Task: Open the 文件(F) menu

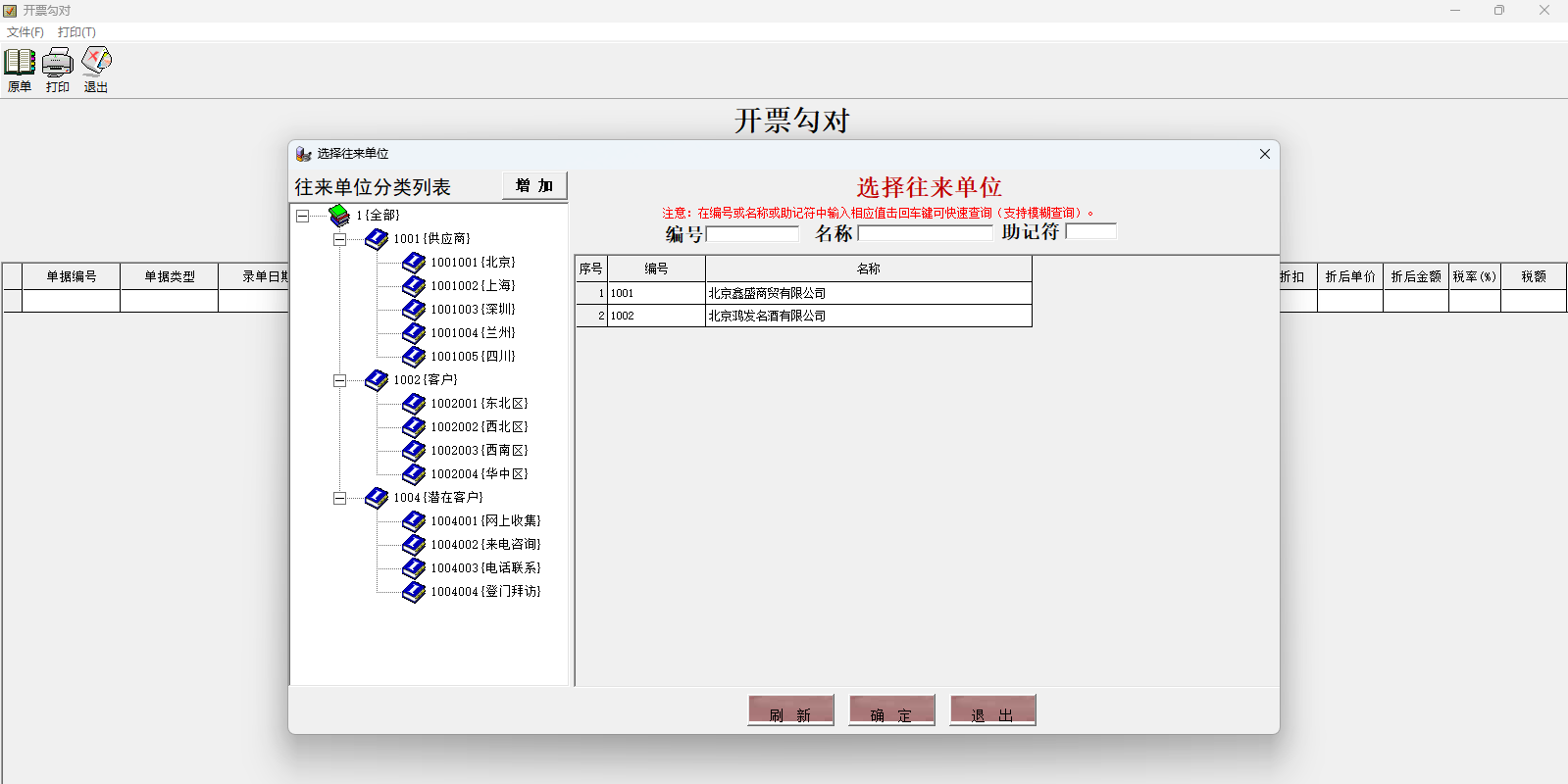Action: (25, 32)
